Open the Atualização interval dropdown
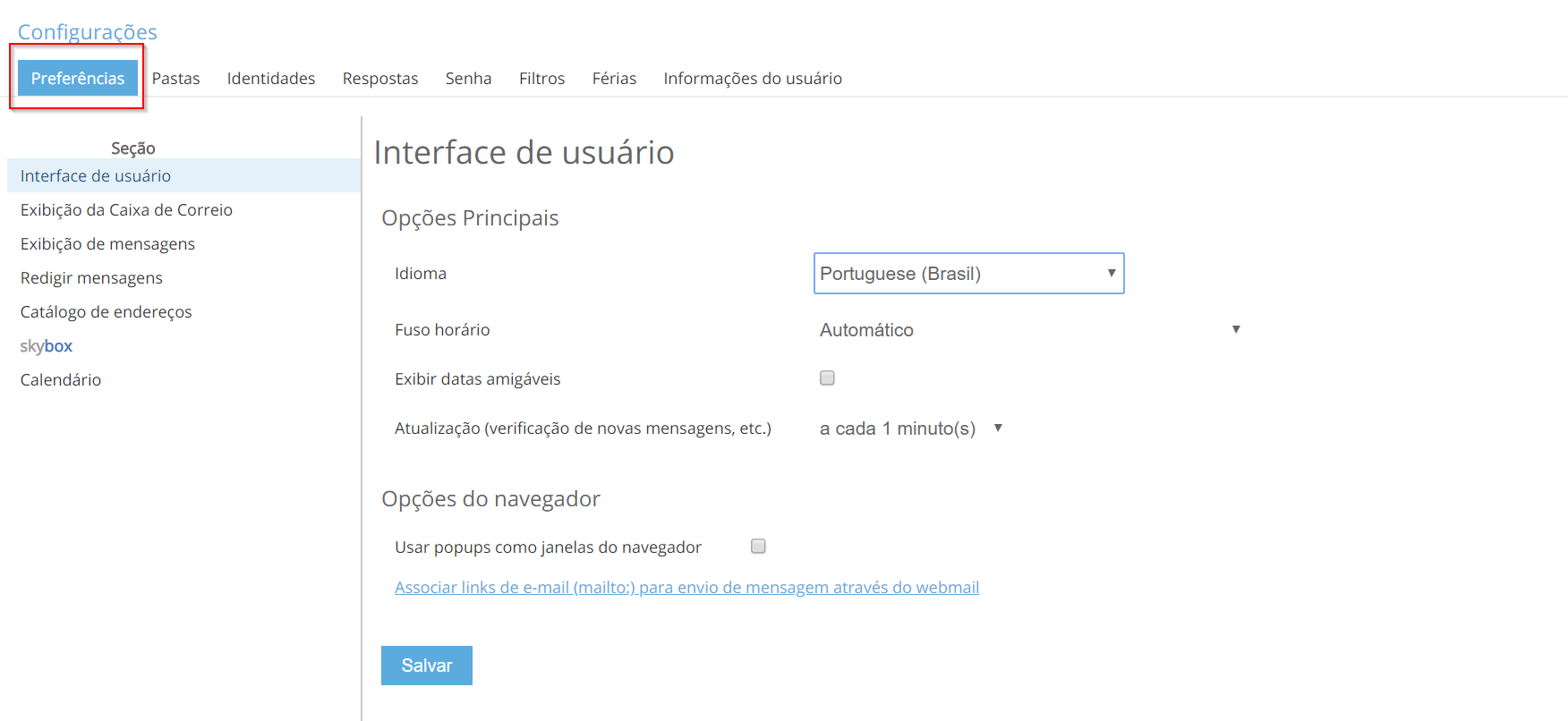Screen dimensions: 1568x721 [910, 428]
